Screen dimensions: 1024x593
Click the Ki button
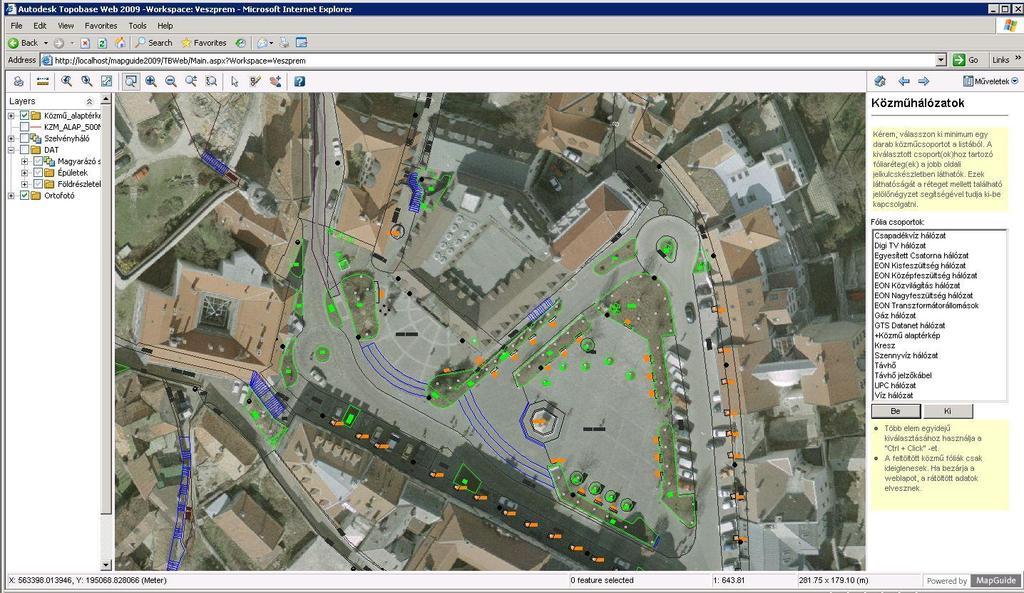click(x=948, y=411)
